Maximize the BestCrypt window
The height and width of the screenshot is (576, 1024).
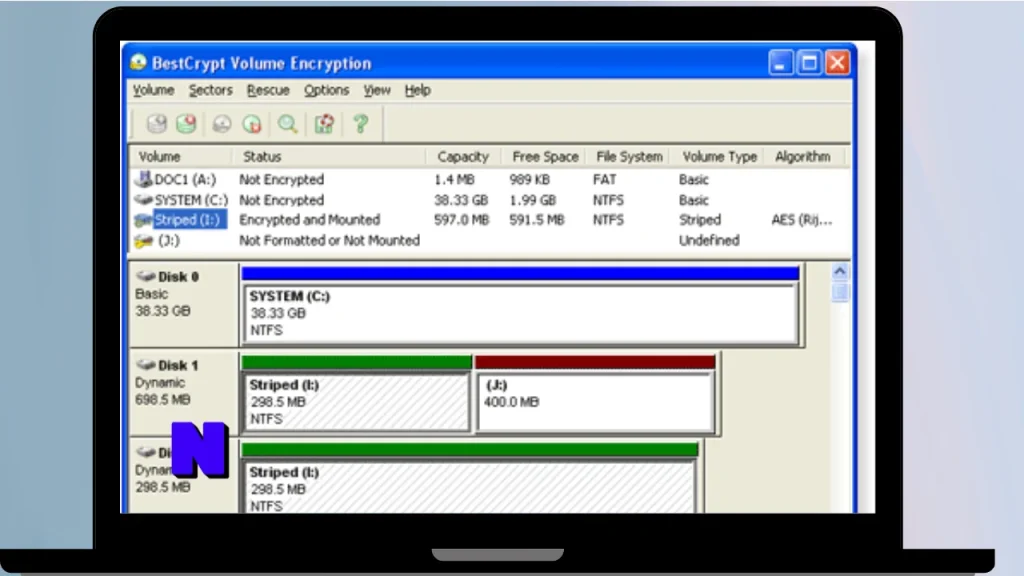[x=809, y=63]
